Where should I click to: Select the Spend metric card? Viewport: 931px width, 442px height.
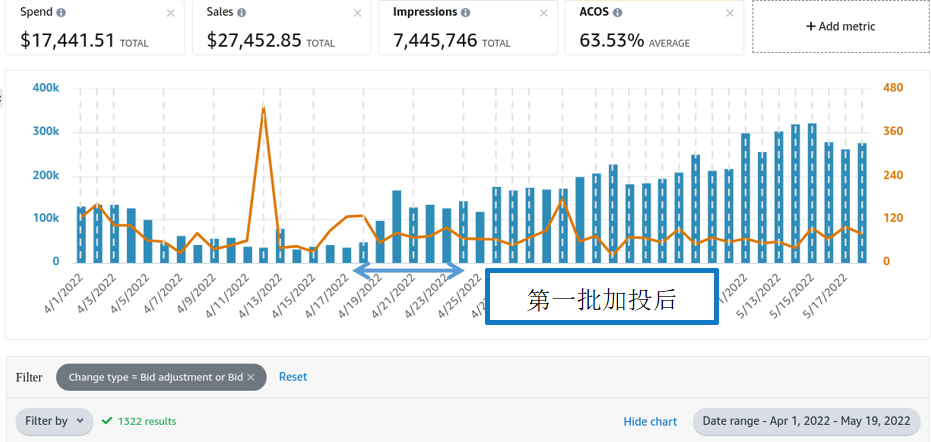(x=95, y=27)
